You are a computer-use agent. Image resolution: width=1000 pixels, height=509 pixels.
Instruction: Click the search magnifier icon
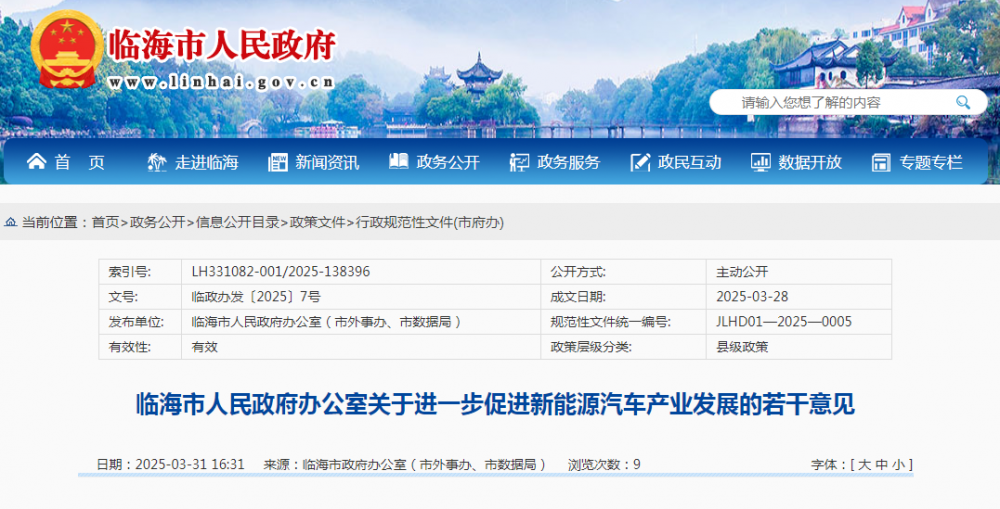click(x=962, y=102)
